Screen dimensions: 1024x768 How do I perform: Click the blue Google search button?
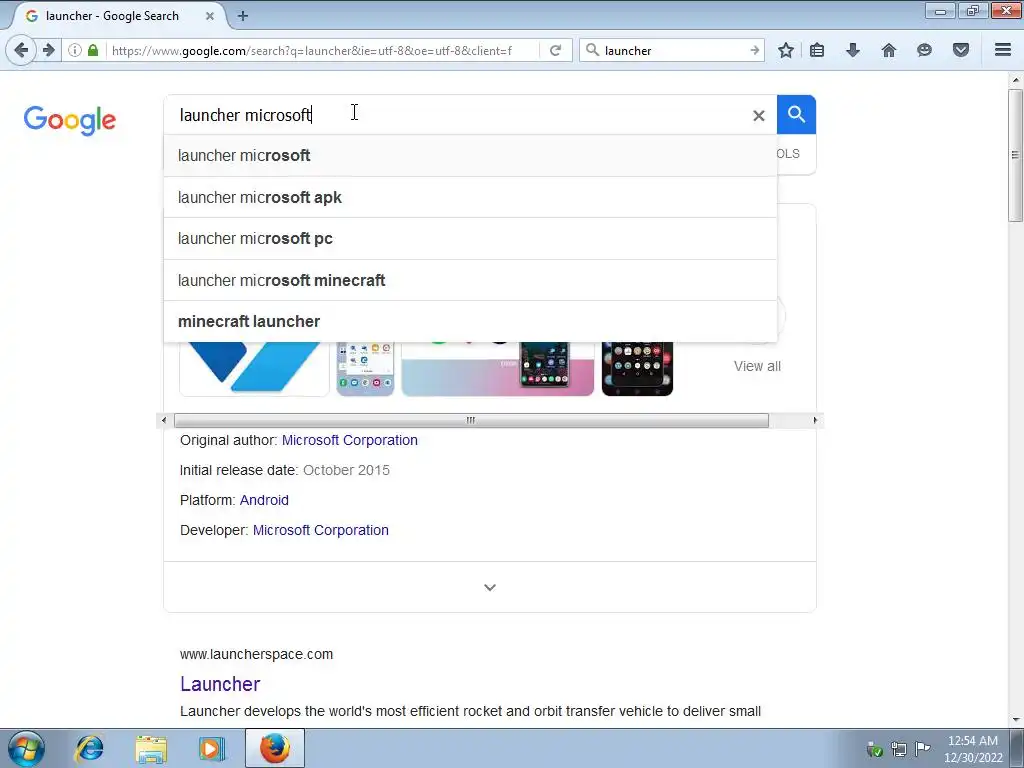(796, 114)
